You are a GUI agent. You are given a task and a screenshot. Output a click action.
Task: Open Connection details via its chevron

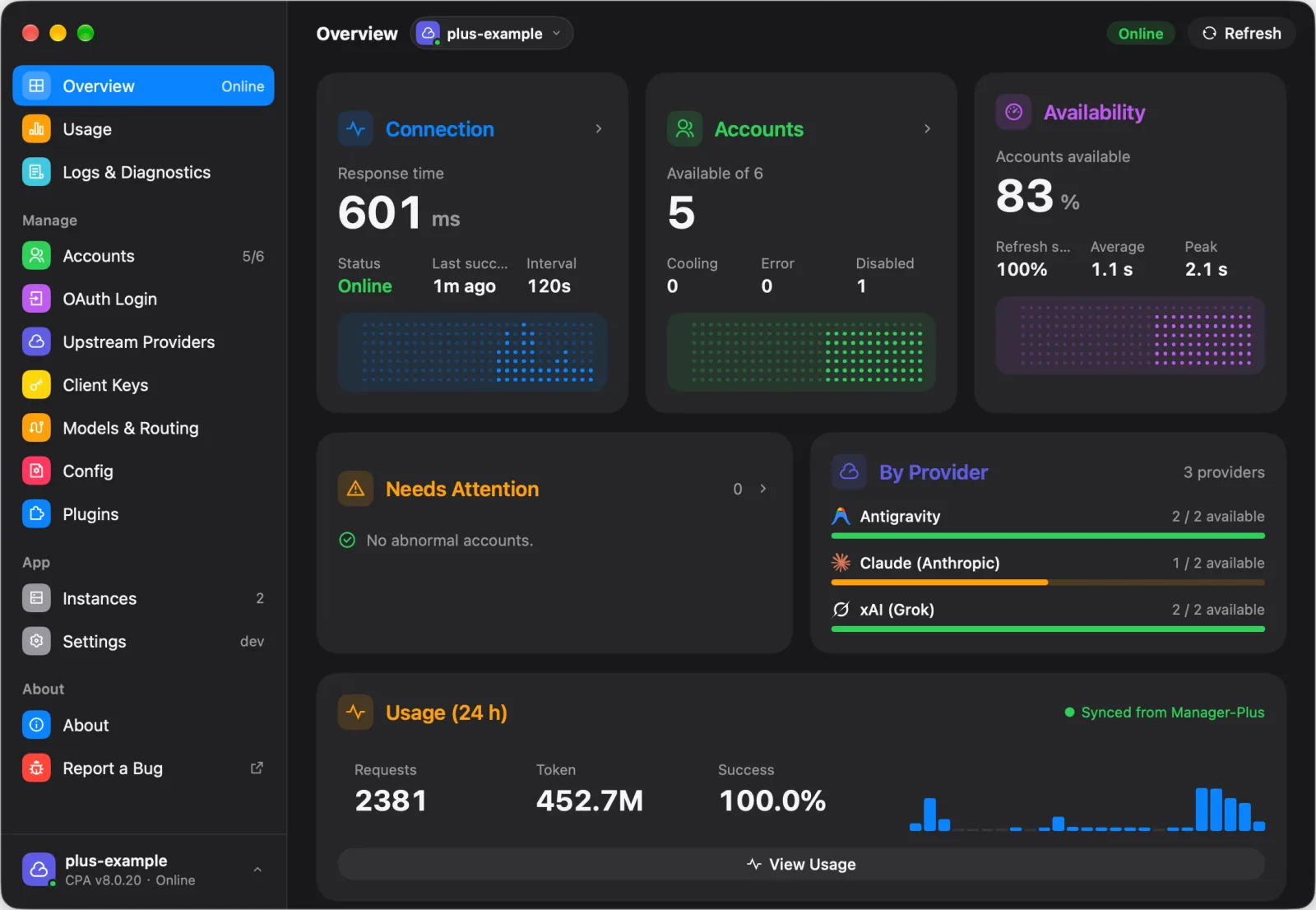tap(599, 129)
